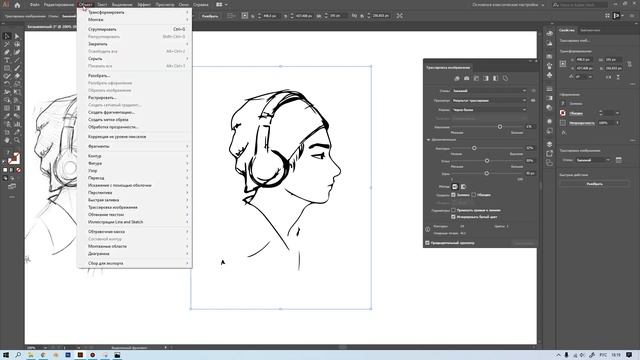
Task: Click the Home icon in top bar
Action: (x=17, y=5)
